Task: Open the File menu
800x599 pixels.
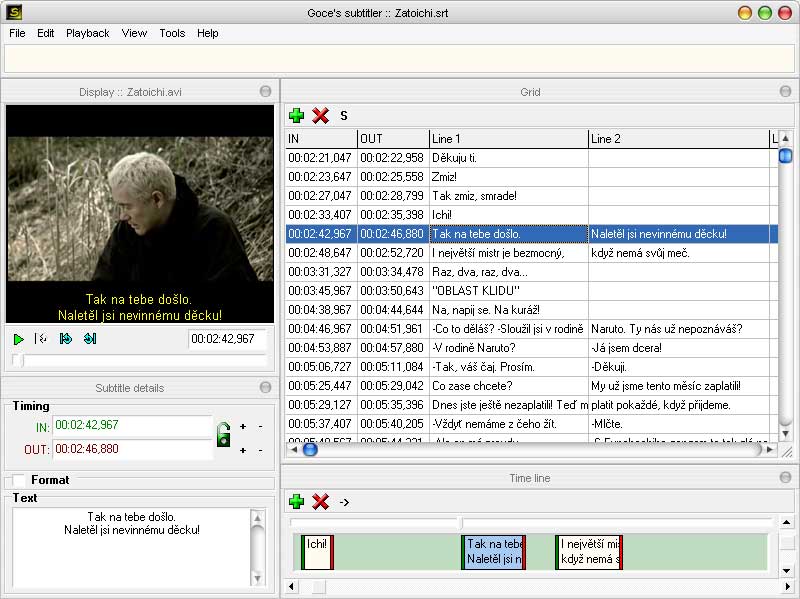Action: click(17, 33)
